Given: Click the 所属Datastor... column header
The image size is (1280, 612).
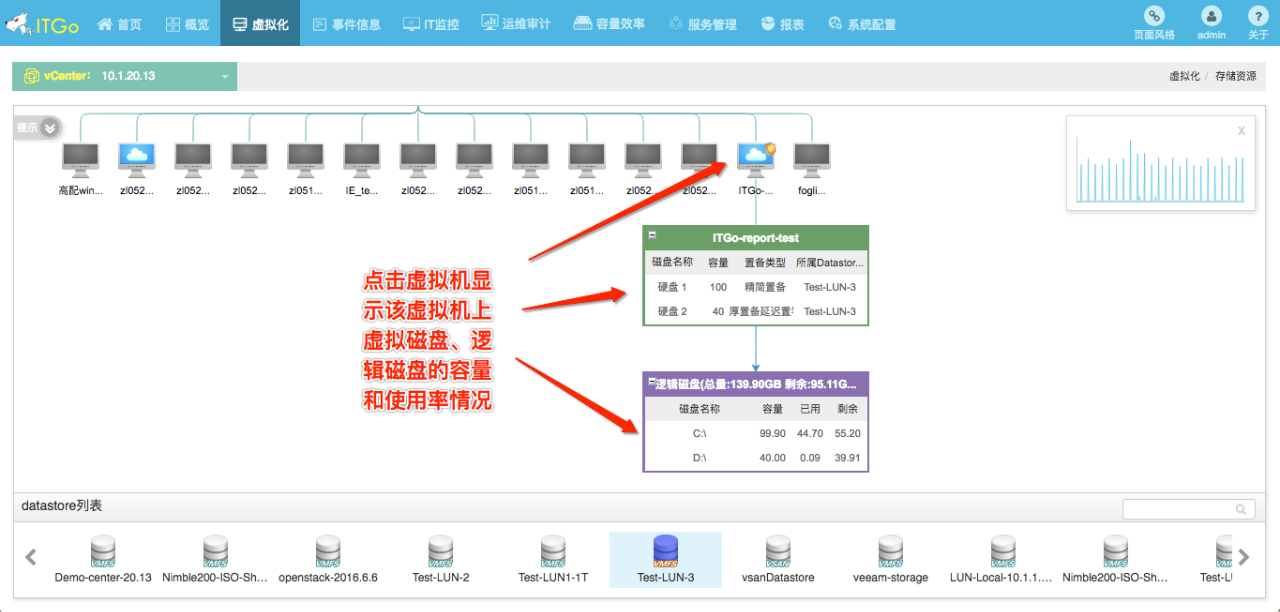Looking at the screenshot, I should click(x=830, y=262).
